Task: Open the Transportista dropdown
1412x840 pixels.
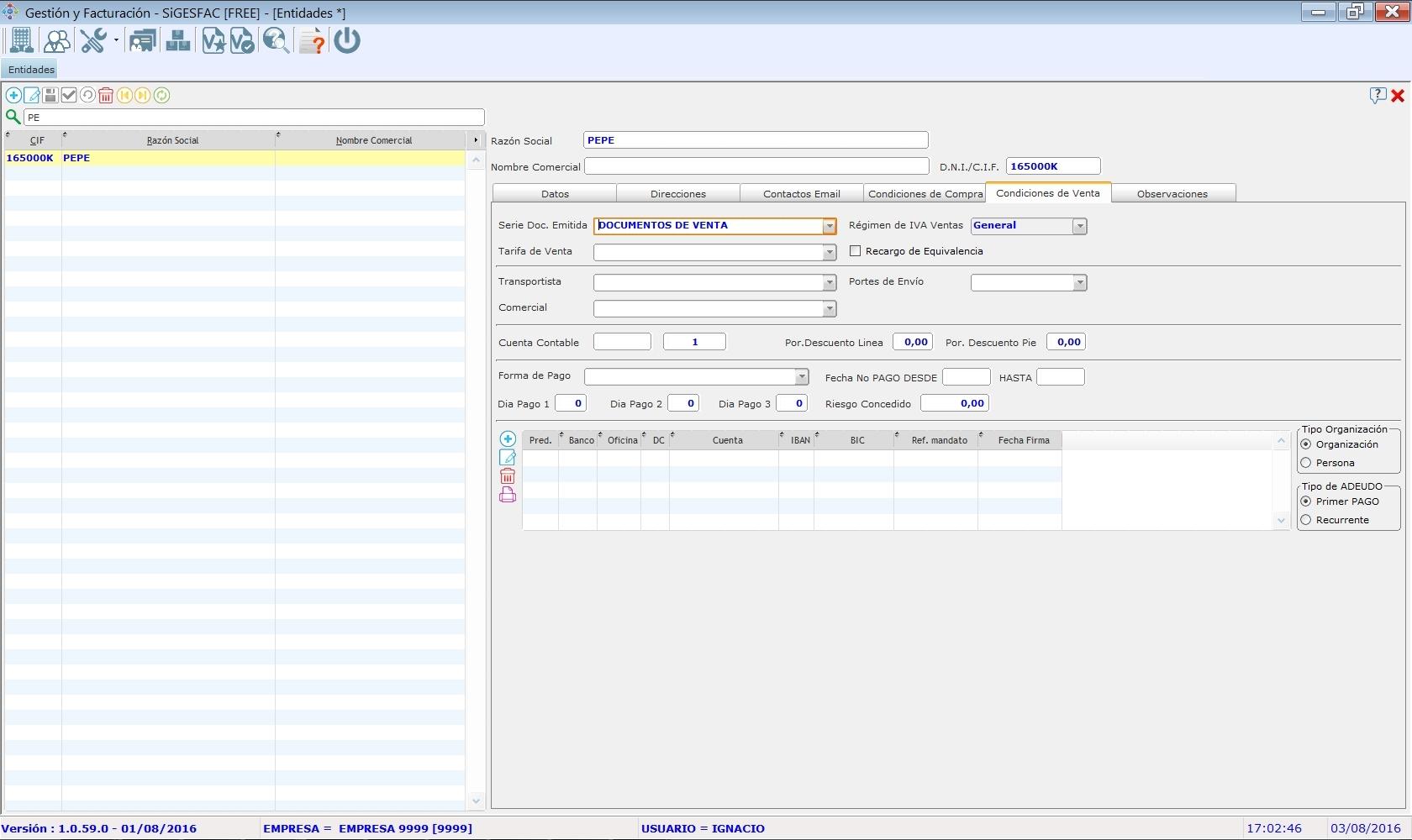Action: click(830, 282)
